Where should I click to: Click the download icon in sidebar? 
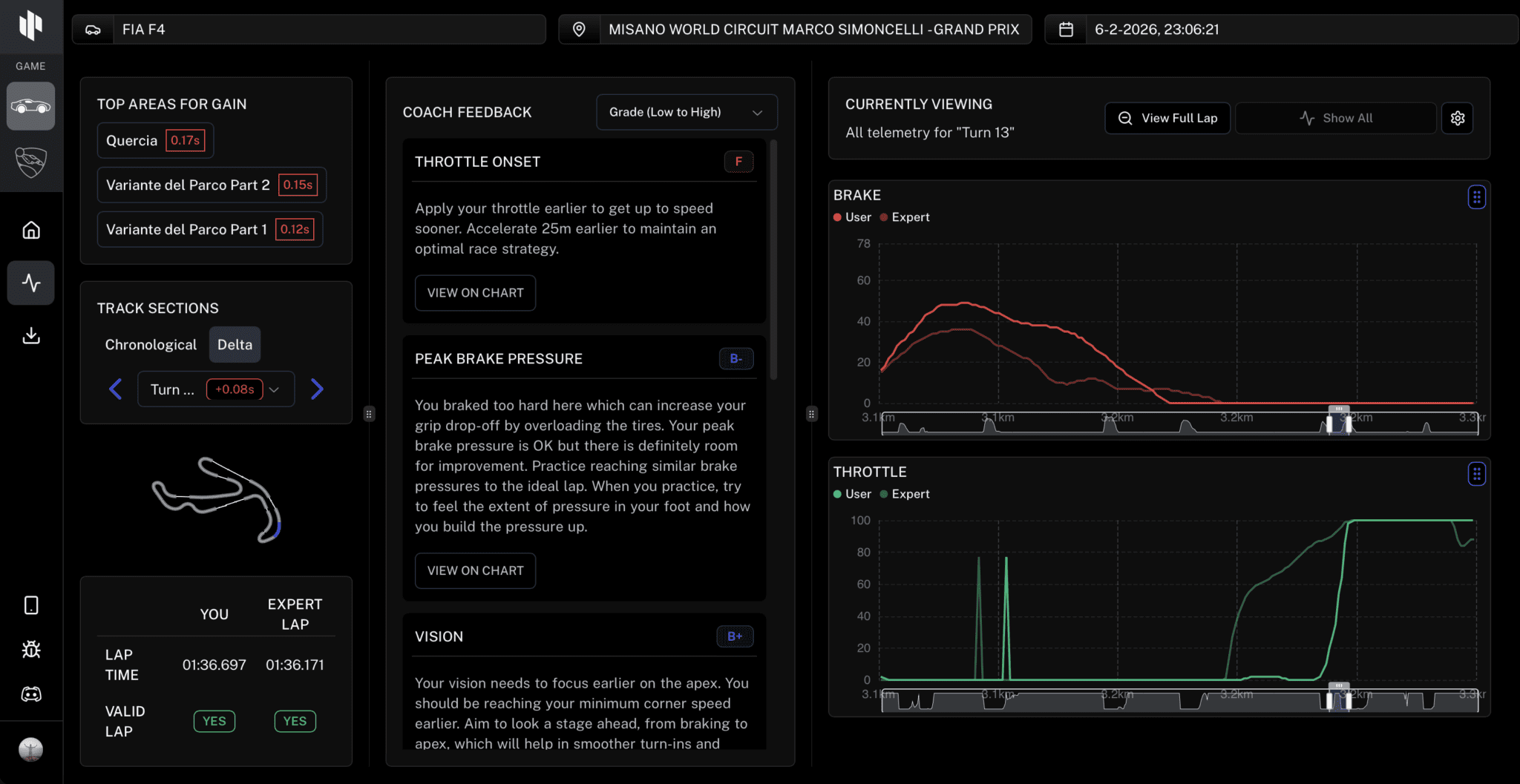click(31, 335)
